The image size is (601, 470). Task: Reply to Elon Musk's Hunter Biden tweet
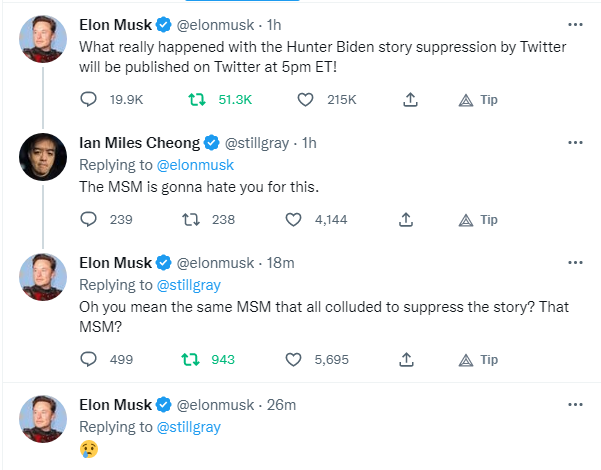click(88, 100)
